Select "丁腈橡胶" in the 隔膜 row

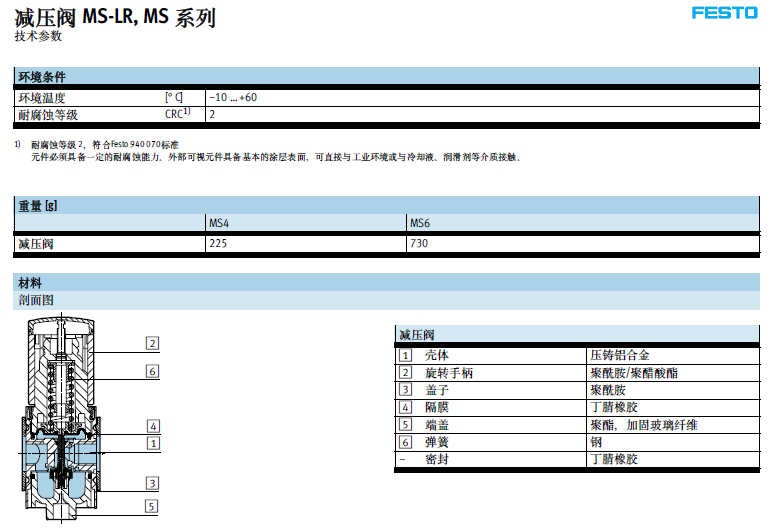(x=614, y=407)
